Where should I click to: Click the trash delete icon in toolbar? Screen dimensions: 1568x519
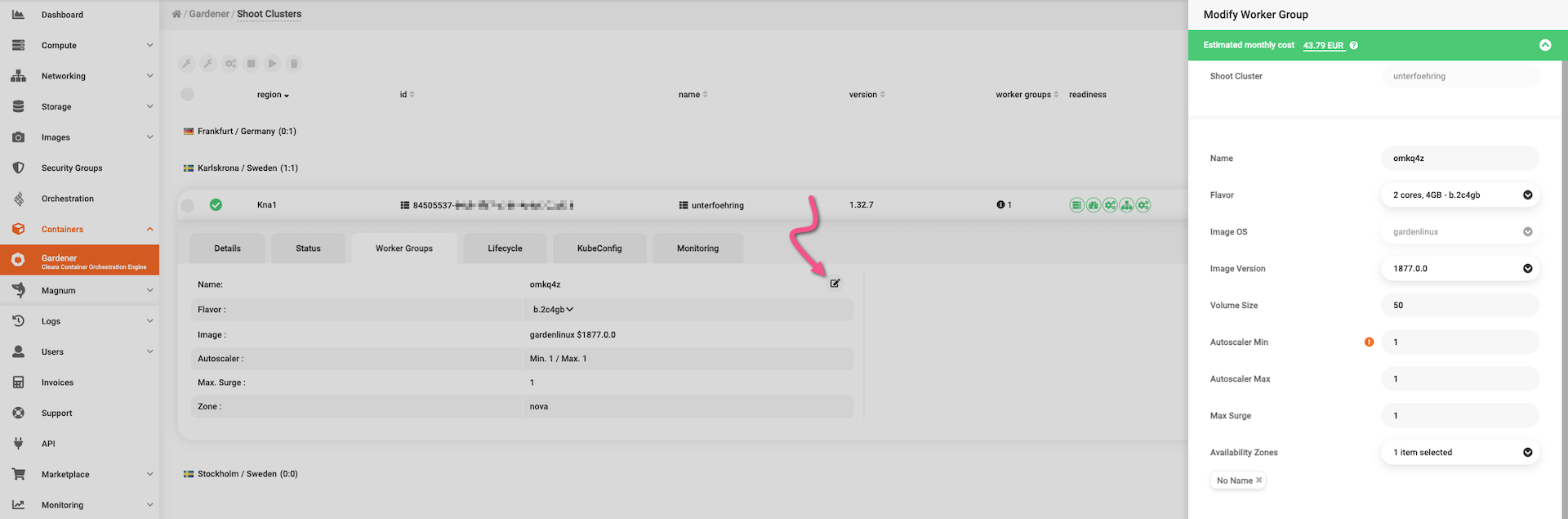[294, 64]
